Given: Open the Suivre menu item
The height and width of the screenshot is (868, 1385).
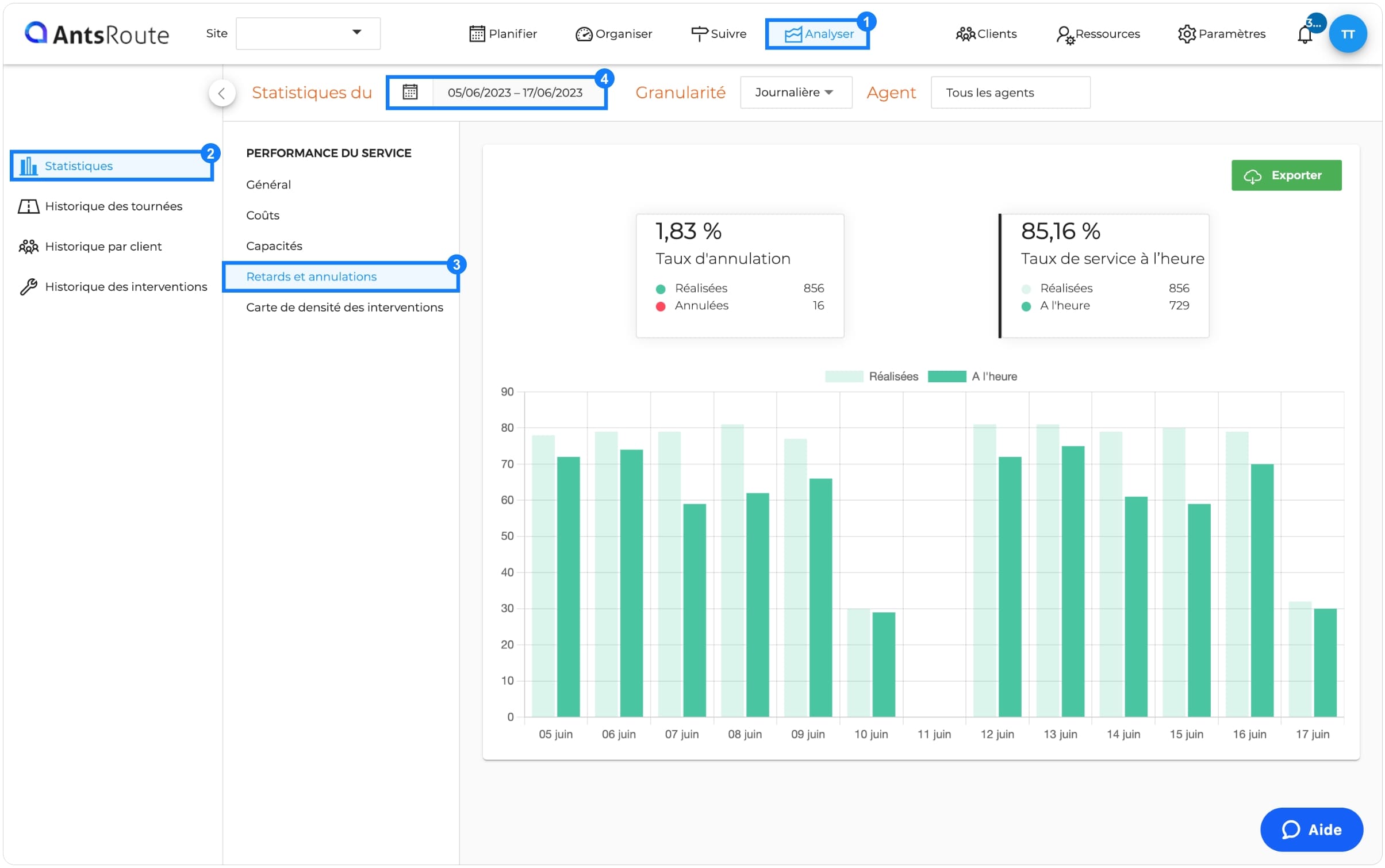Looking at the screenshot, I should point(718,34).
